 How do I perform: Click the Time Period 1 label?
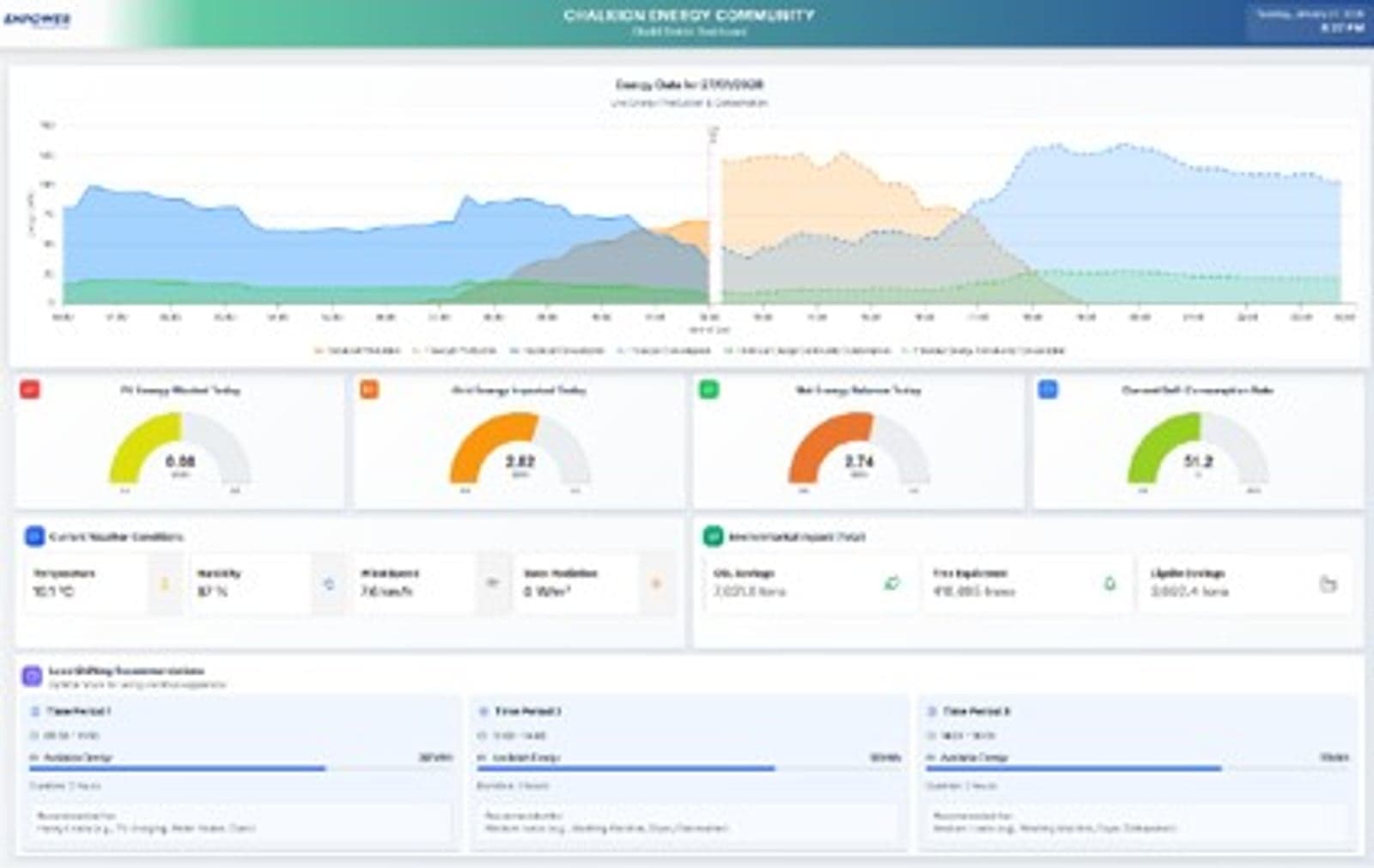click(x=78, y=712)
